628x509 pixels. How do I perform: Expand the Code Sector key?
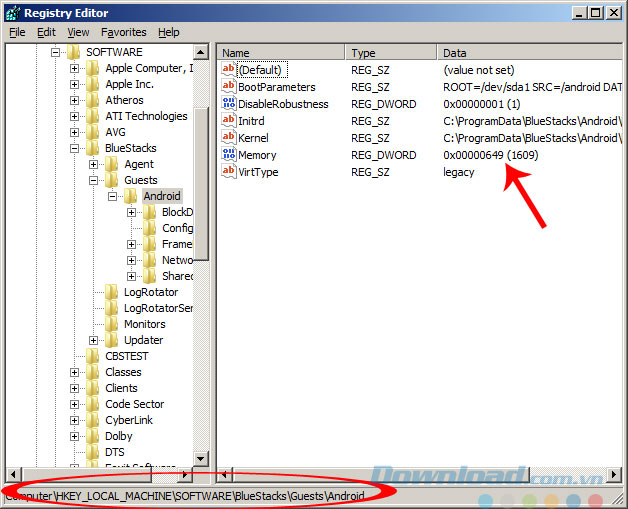tap(74, 404)
